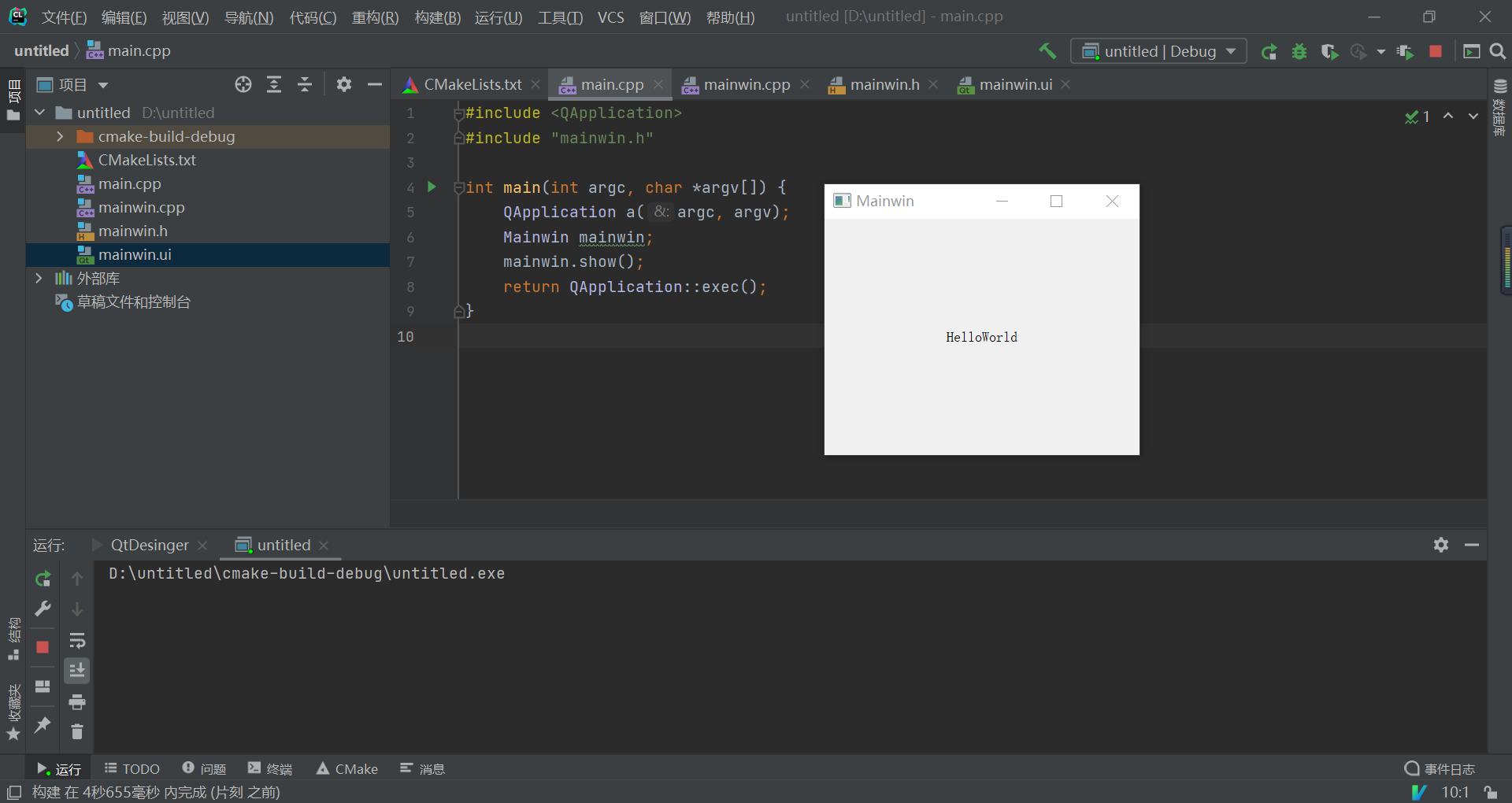Open the 视图(V) menu
Screen dimensions: 1512x803
pyautogui.click(x=184, y=17)
